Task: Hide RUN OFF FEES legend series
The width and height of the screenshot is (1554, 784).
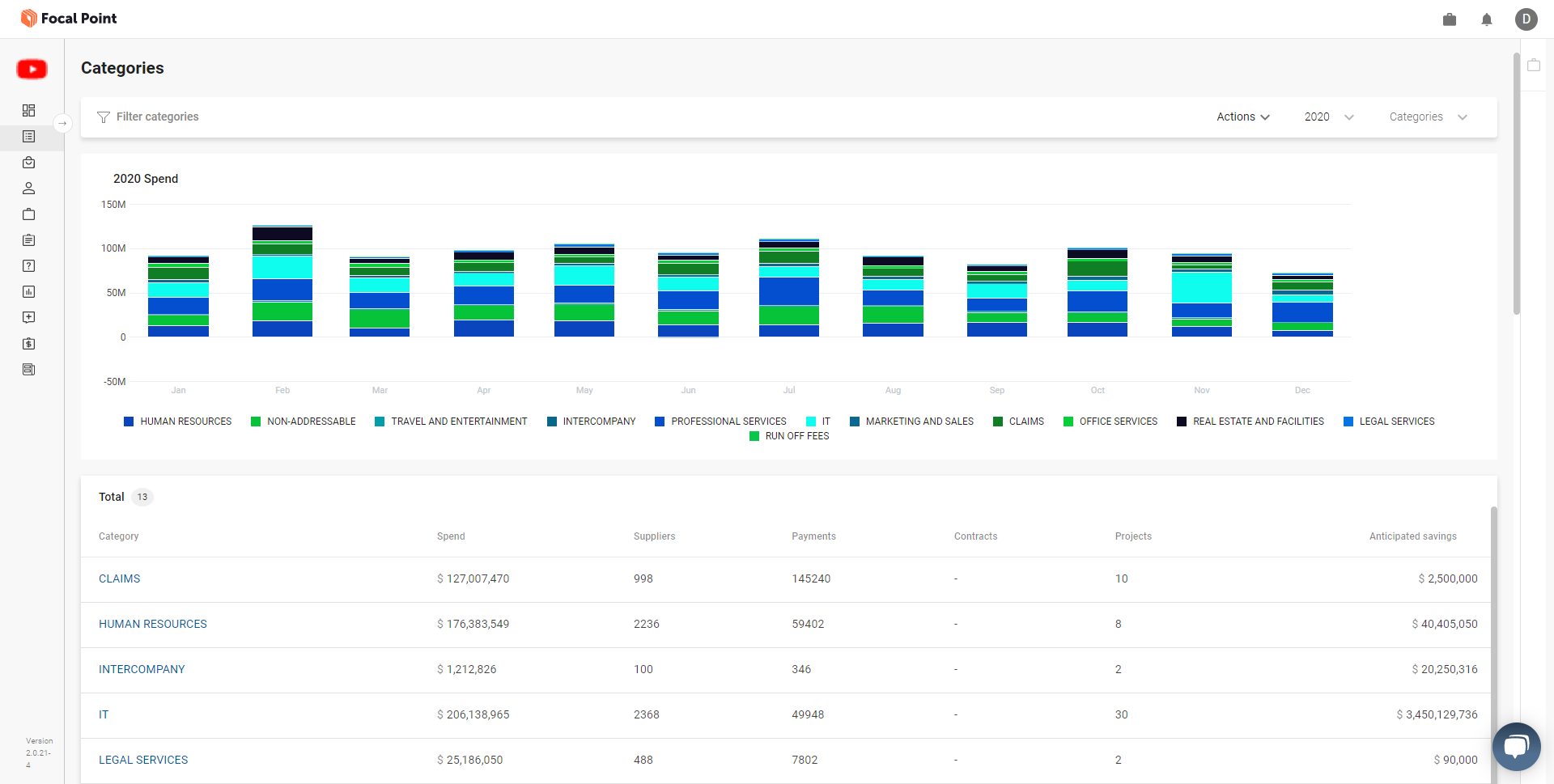Action: [x=789, y=436]
